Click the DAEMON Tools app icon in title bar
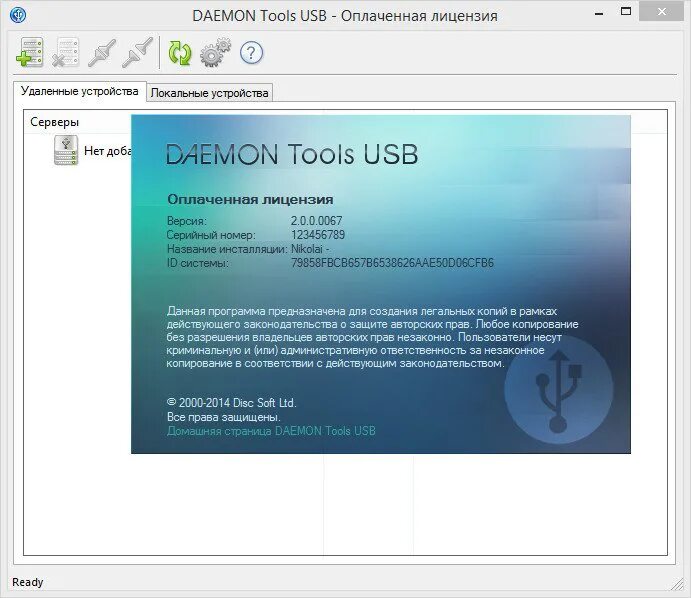The image size is (691, 598). [18, 15]
